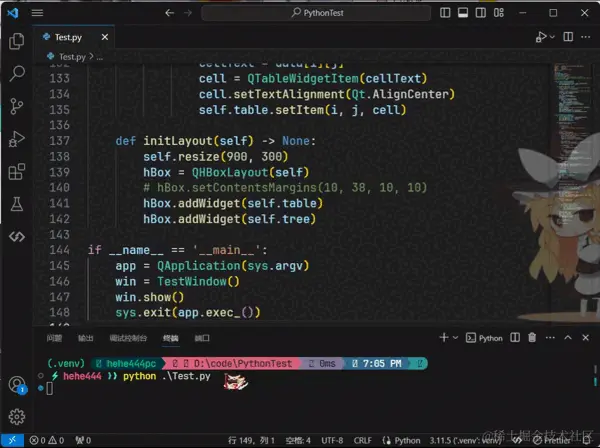Toggle the bottom panel layout icon
Viewport: 600px width, 448px height.
click(x=463, y=13)
